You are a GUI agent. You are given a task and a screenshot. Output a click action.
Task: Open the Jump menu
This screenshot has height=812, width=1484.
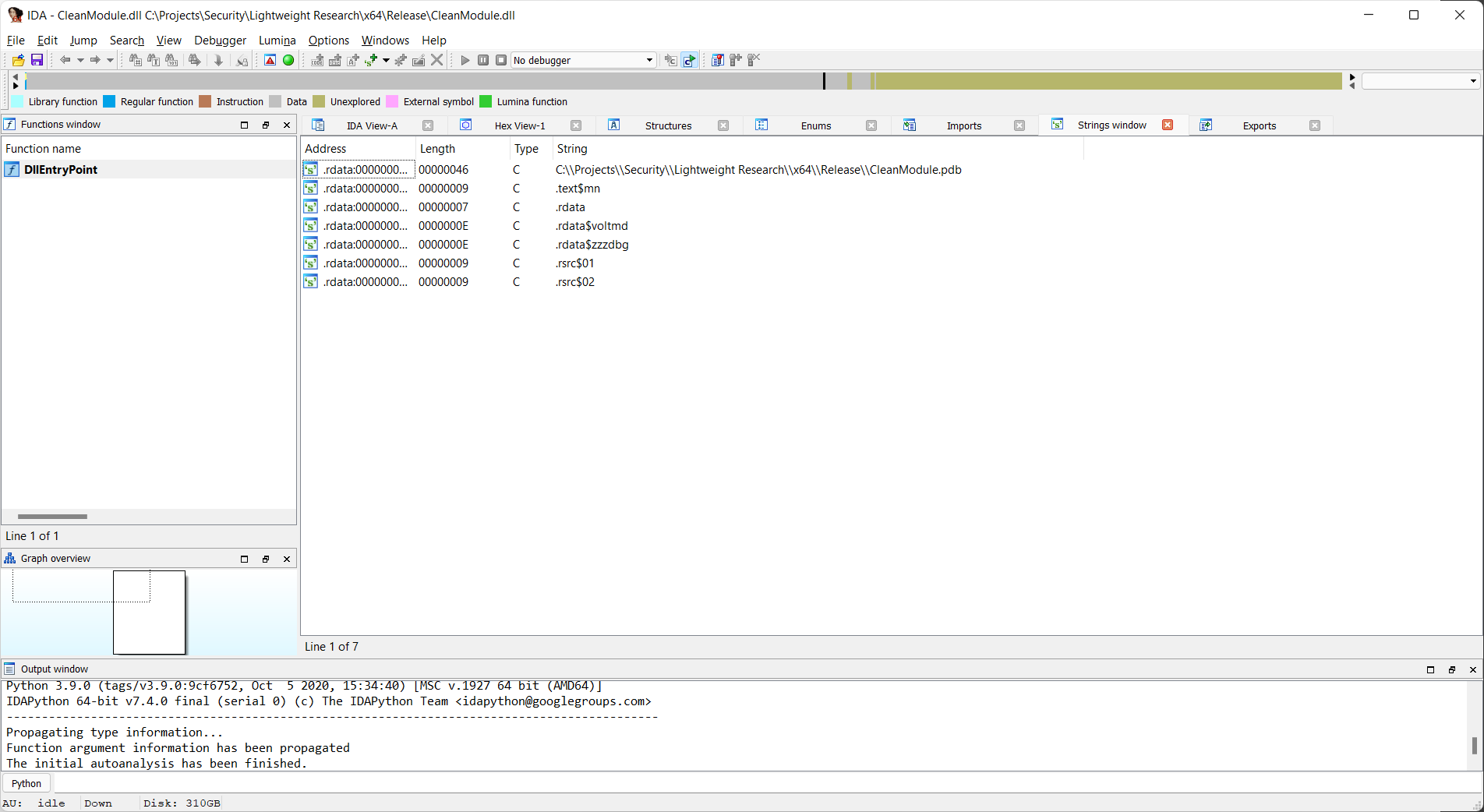pos(83,41)
